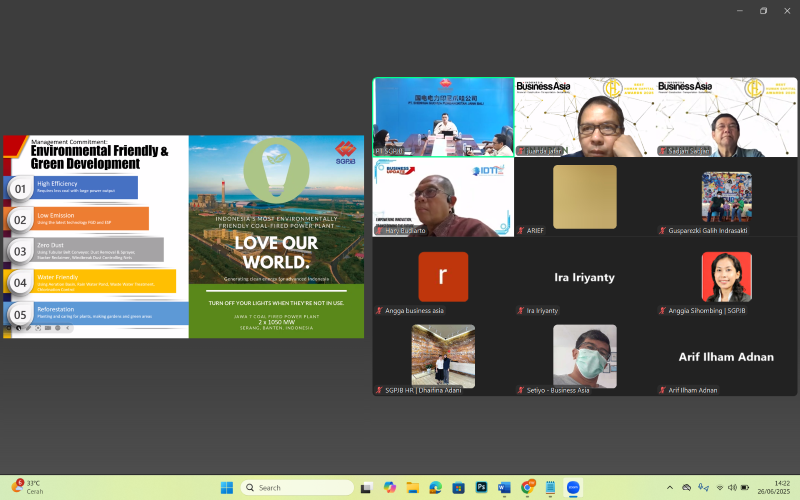Click the microphone location tray icon

coord(704,488)
